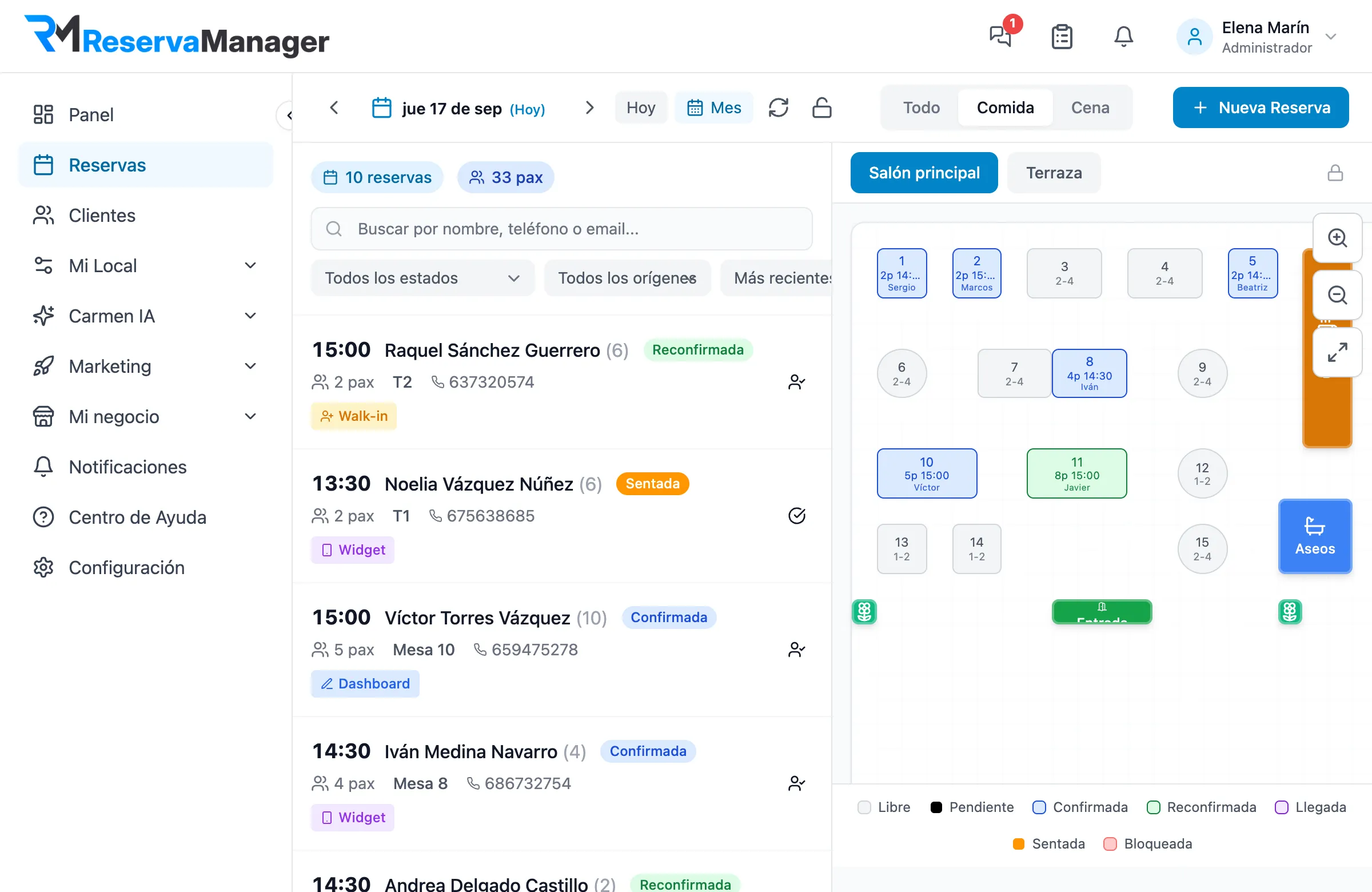Click the notification bell in top bar
Screen dimensions: 1372x892
point(1123,37)
